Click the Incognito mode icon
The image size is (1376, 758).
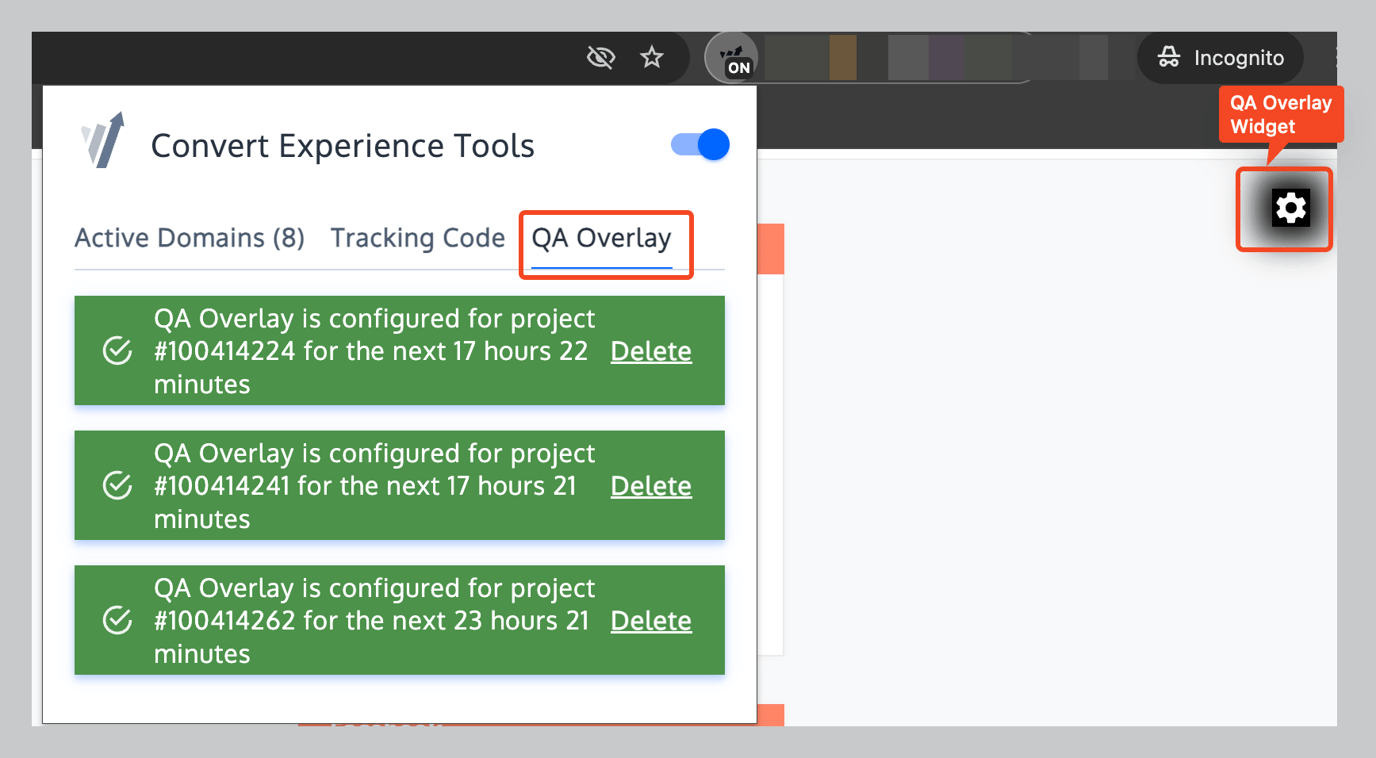click(1168, 57)
